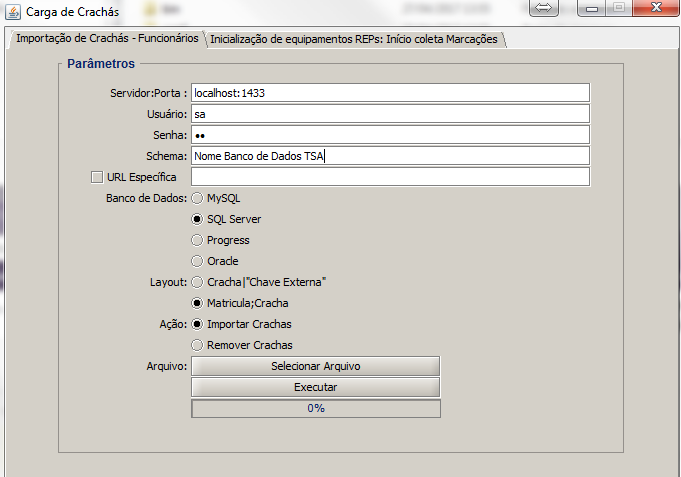
Task: Switch to Inicialização de equipamentos REPs tab
Action: [354, 39]
